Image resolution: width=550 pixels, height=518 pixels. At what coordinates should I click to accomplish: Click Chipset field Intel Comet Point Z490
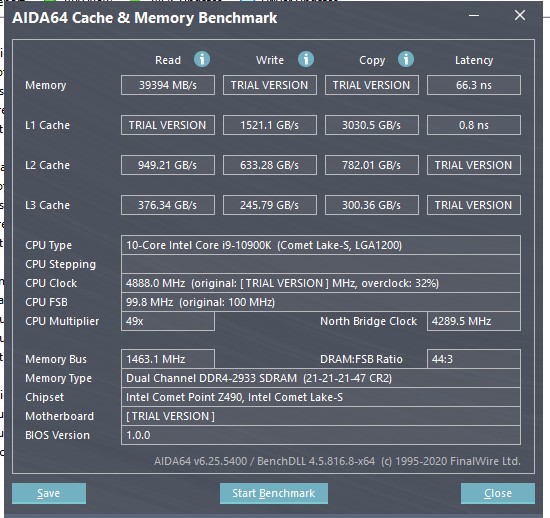pos(321,397)
